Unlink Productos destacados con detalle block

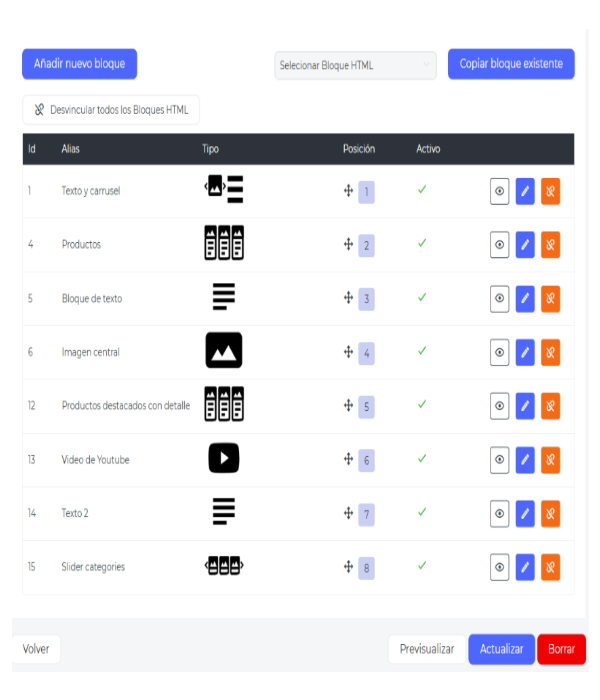[550, 406]
